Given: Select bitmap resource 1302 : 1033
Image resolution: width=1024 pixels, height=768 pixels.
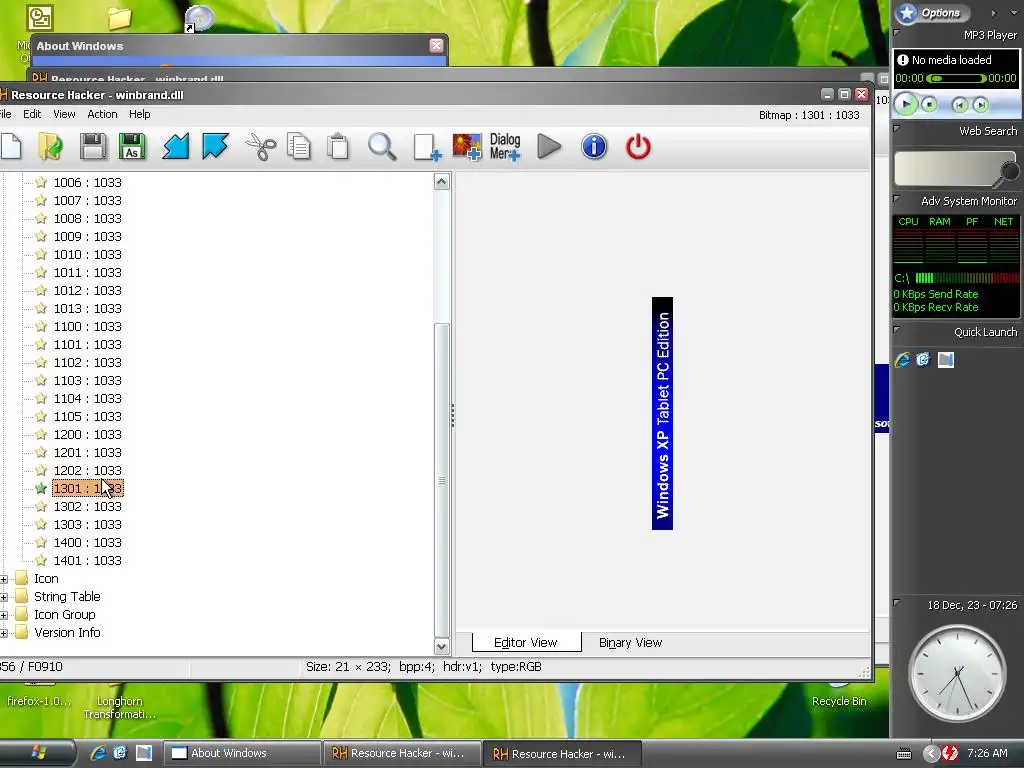Looking at the screenshot, I should pos(88,507).
